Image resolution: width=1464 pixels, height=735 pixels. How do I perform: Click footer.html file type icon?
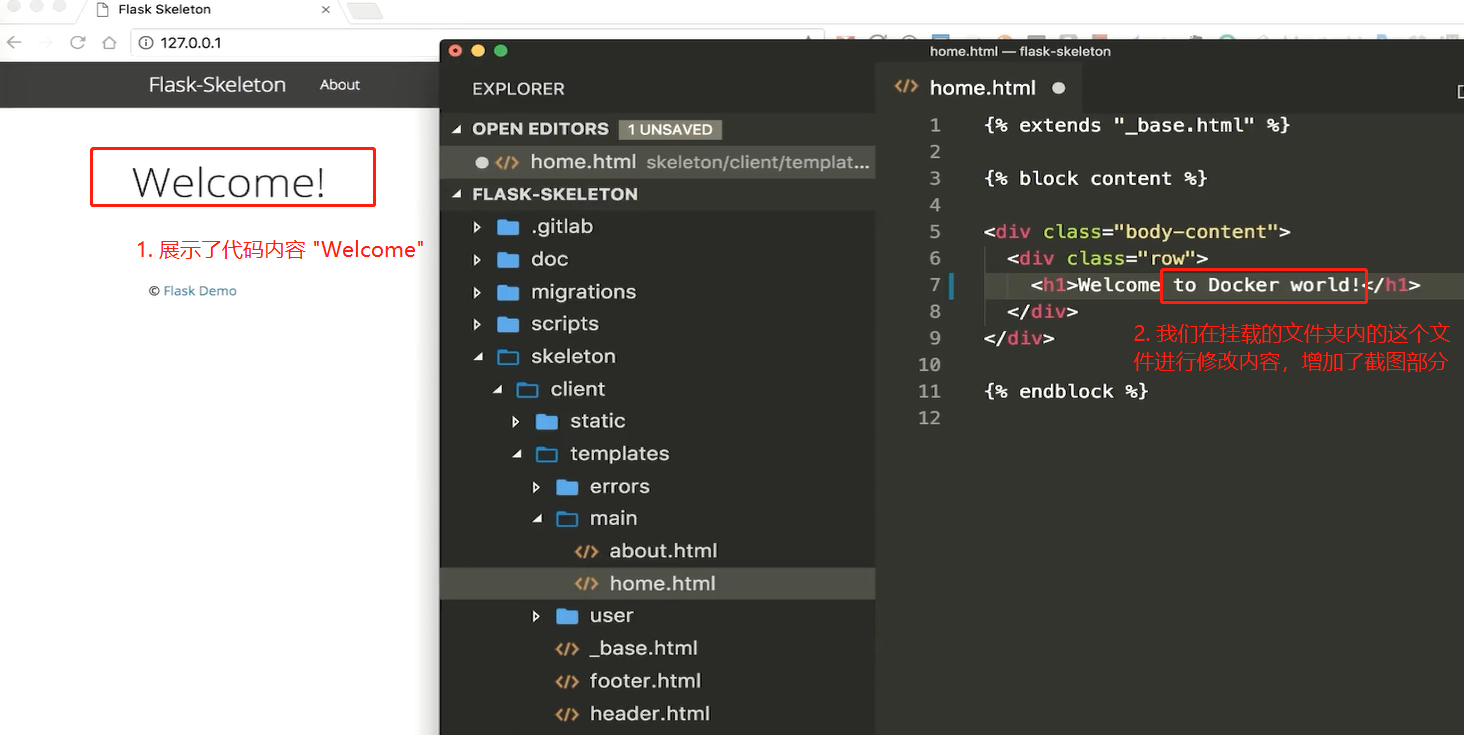click(x=567, y=681)
